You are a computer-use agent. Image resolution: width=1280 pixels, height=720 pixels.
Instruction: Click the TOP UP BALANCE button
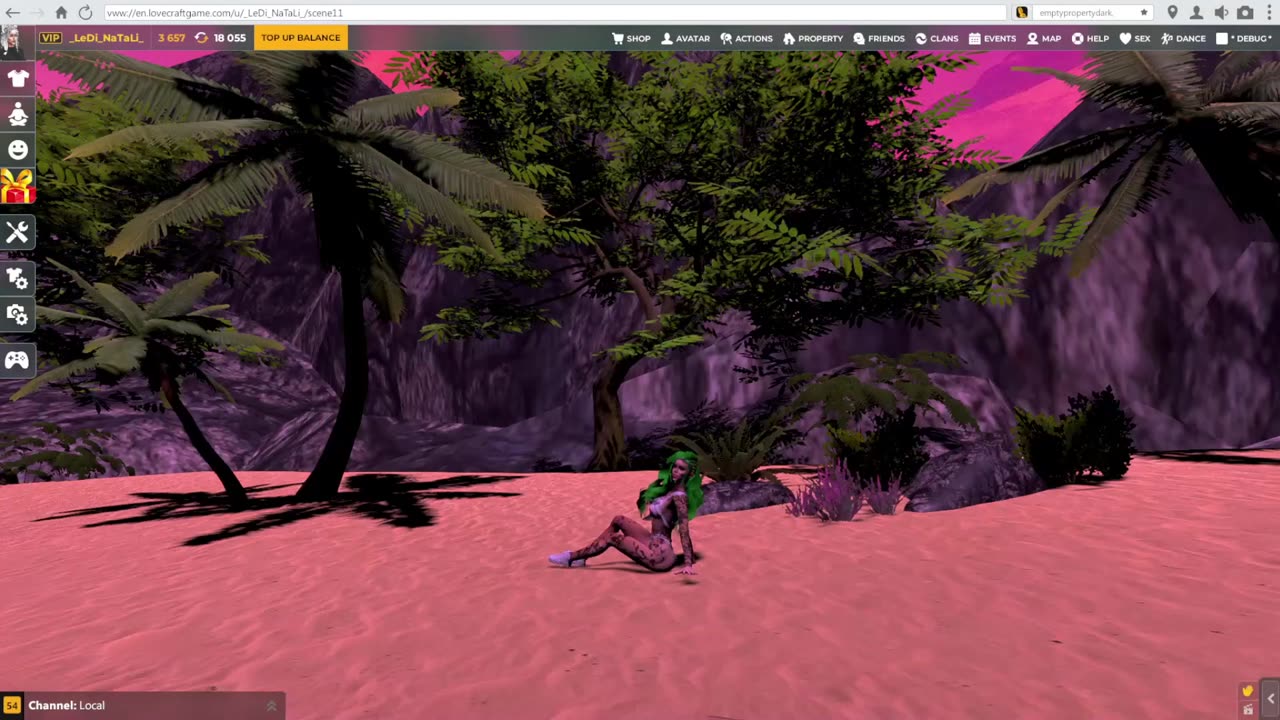click(301, 38)
